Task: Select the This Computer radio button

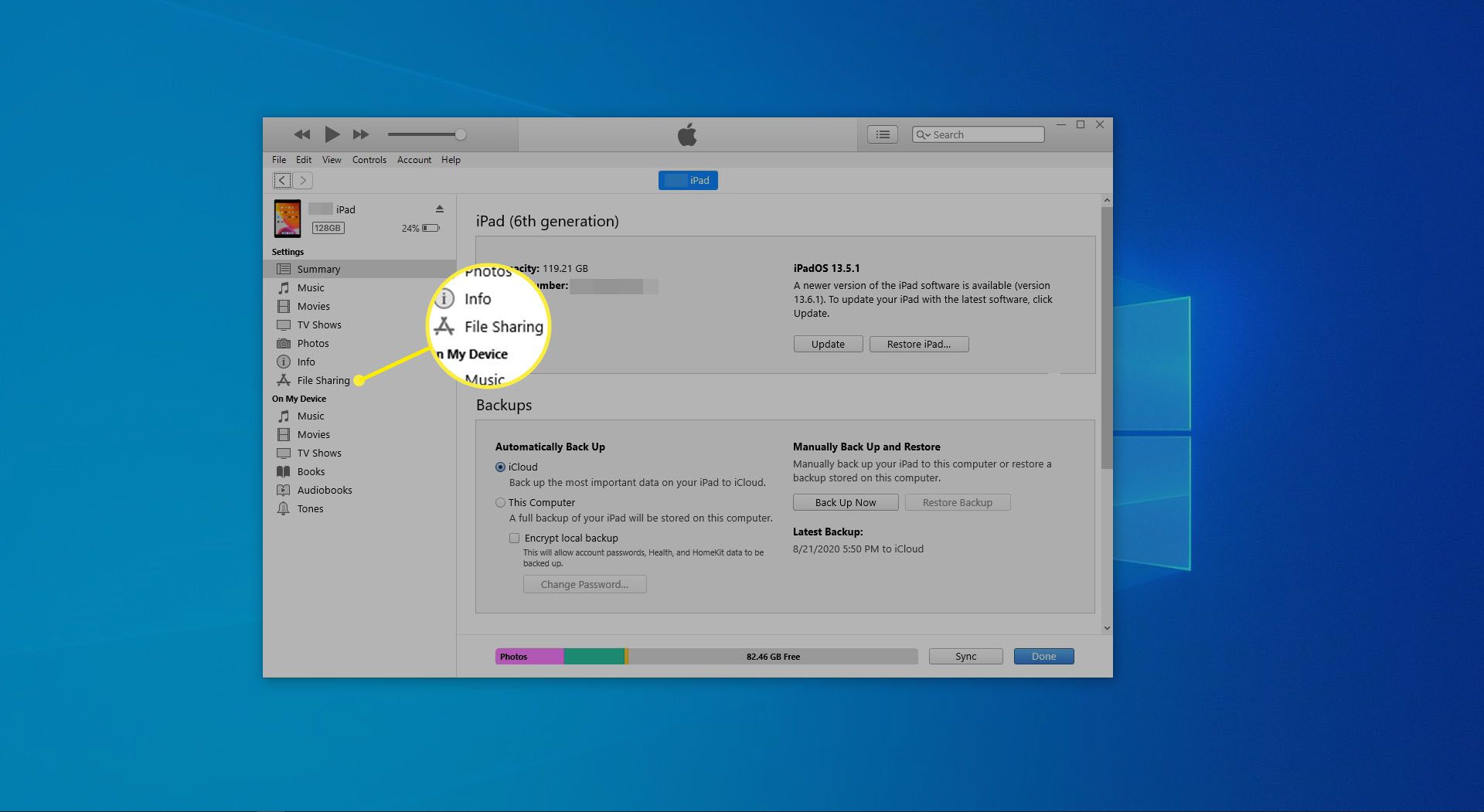Action: pyautogui.click(x=500, y=502)
